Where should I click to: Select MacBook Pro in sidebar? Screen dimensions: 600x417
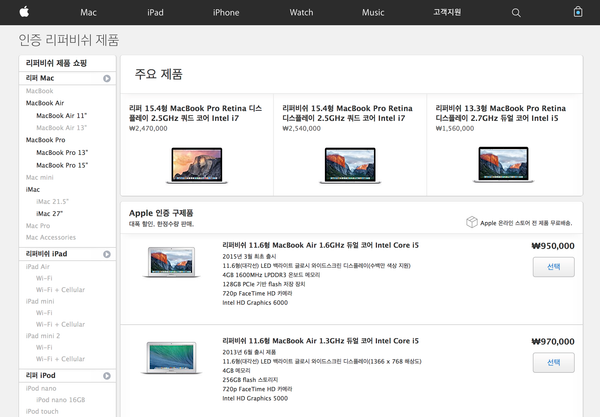tap(46, 140)
